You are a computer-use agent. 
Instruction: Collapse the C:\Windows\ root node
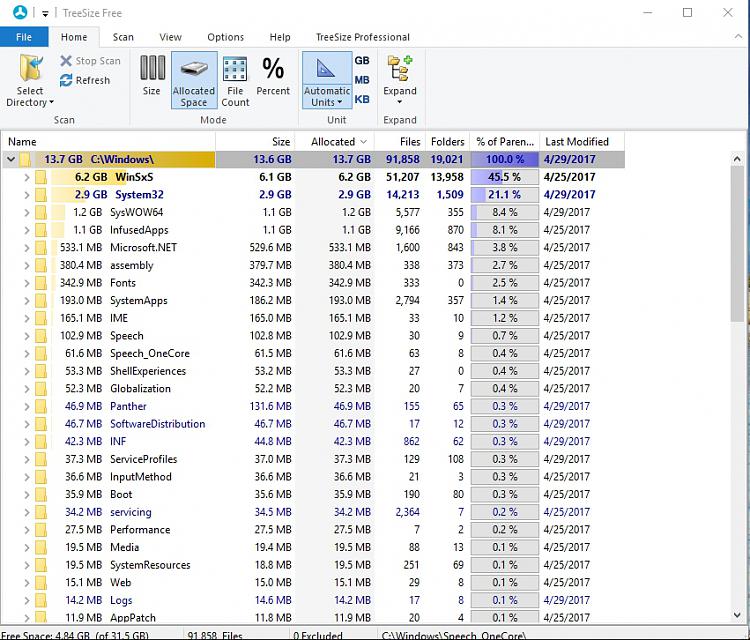pyautogui.click(x=11, y=159)
